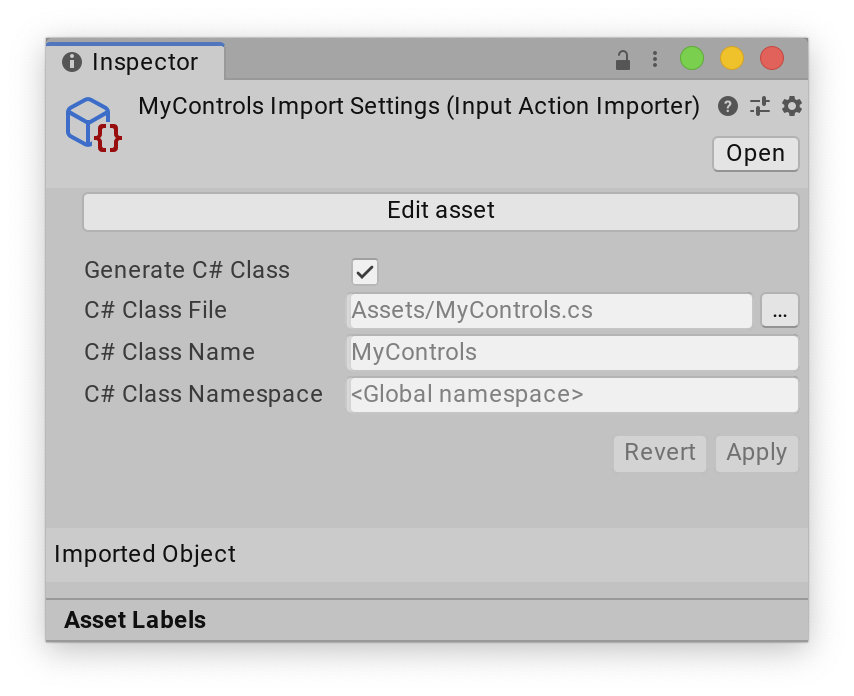Open the presets icon next to help

758,106
